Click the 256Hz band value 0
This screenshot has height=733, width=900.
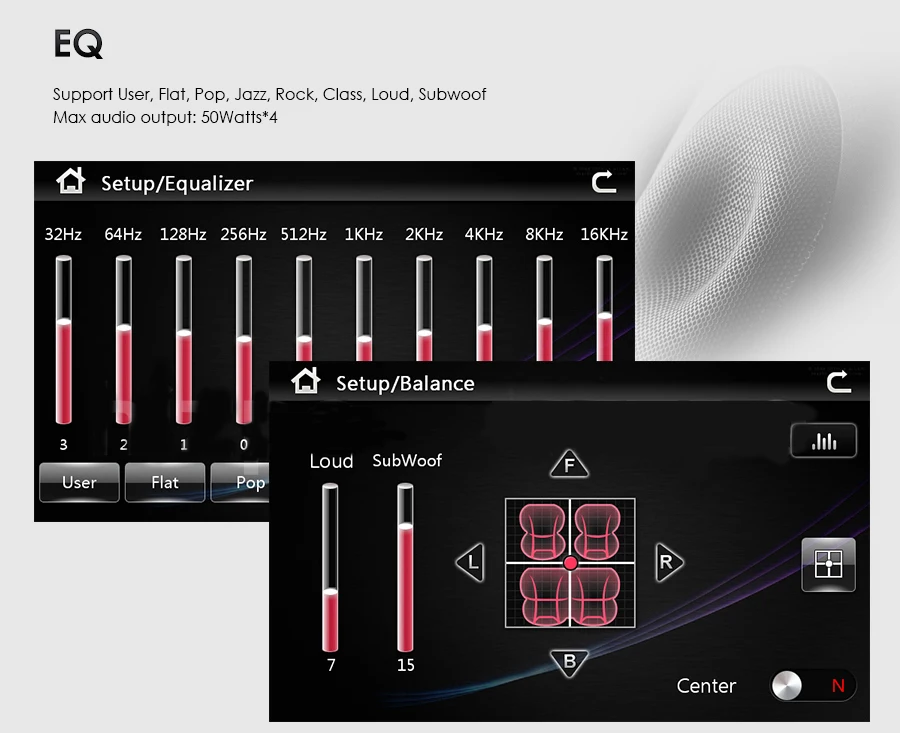click(x=244, y=444)
